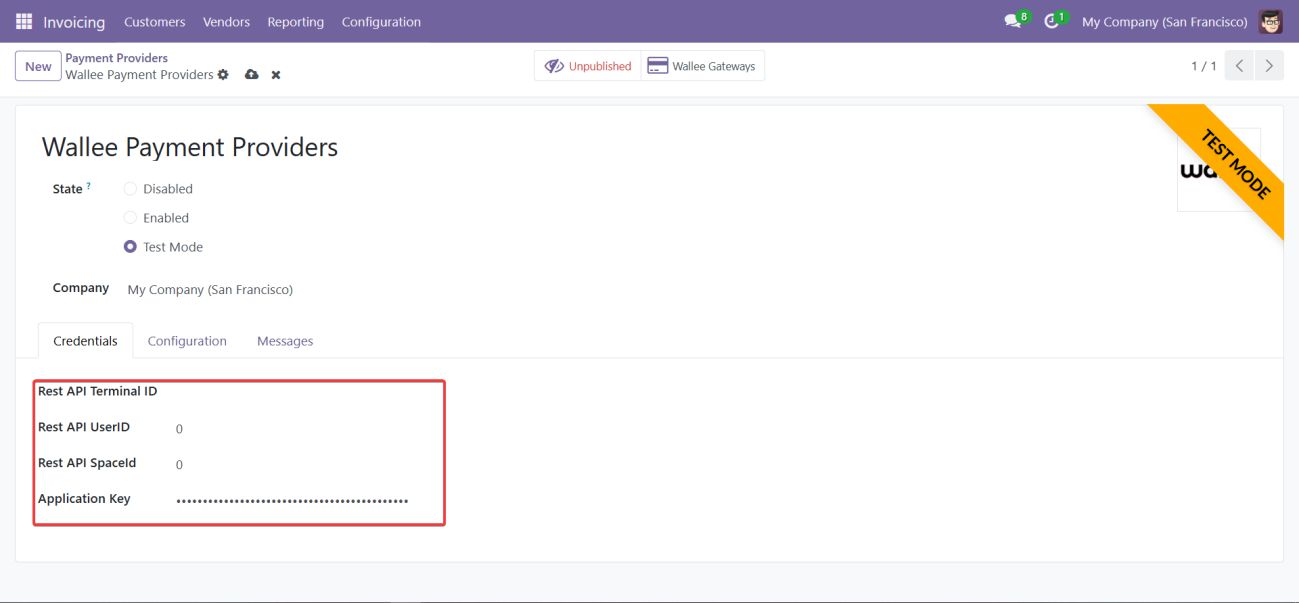Click the user avatar in top bar
The image size is (1299, 603).
click(x=1270, y=22)
